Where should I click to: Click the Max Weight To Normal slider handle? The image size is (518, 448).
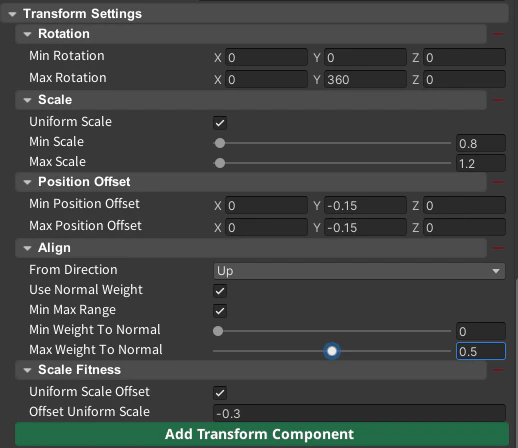332,351
